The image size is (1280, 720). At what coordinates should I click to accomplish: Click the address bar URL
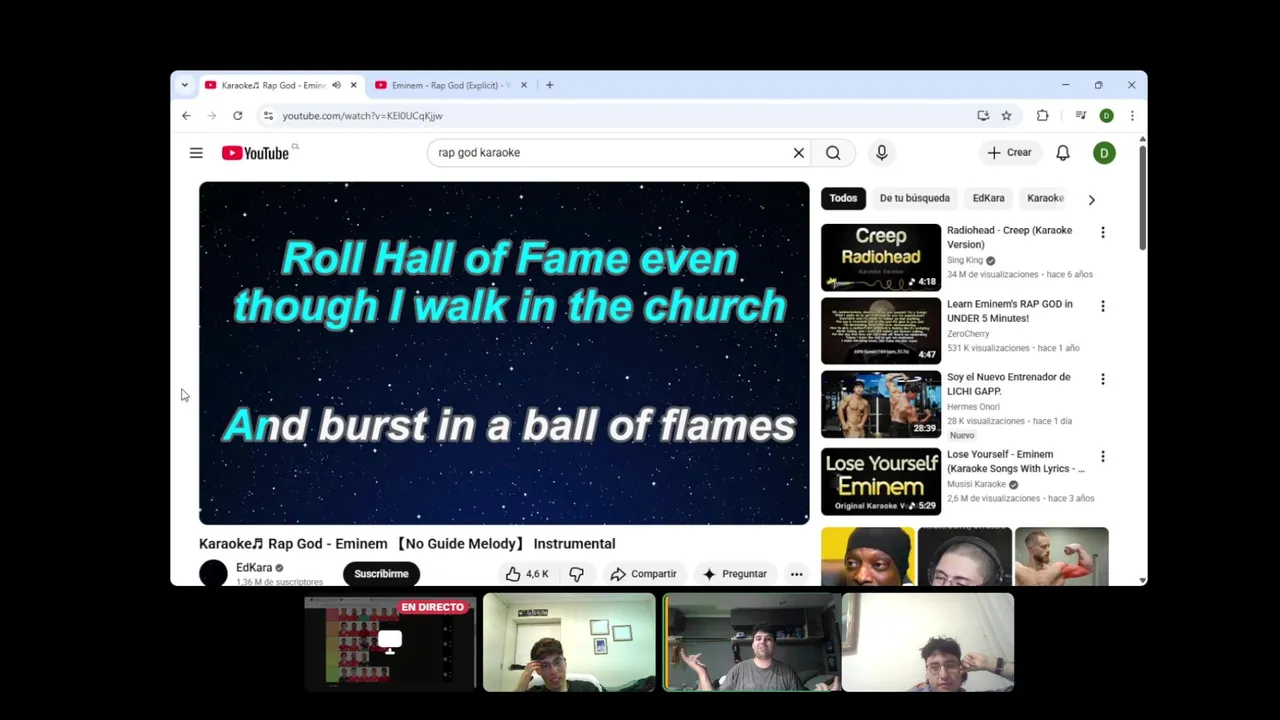tap(362, 116)
